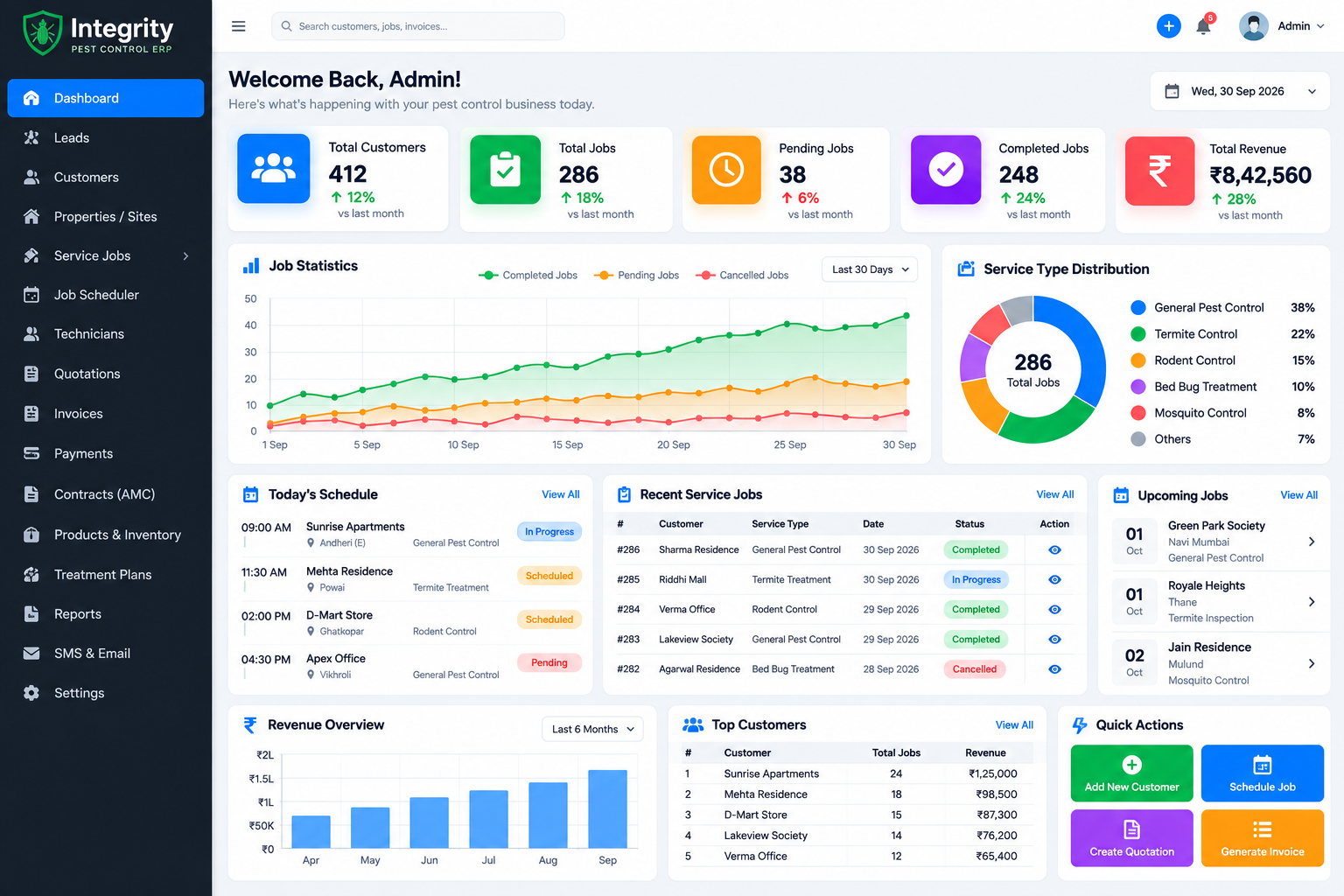Click the Job Statistics bar chart icon

coord(251,266)
